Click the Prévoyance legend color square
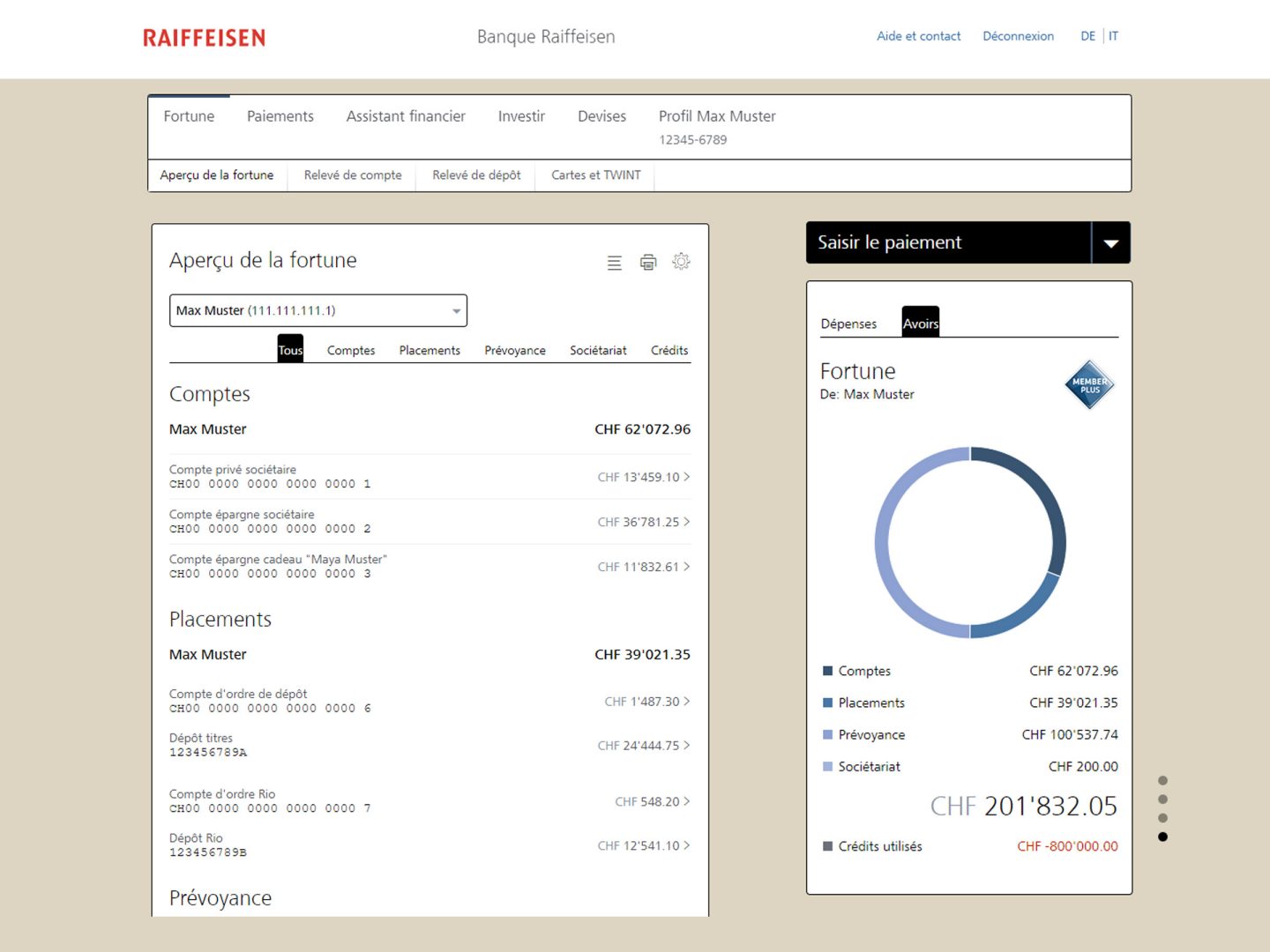The image size is (1270, 952). (x=827, y=734)
